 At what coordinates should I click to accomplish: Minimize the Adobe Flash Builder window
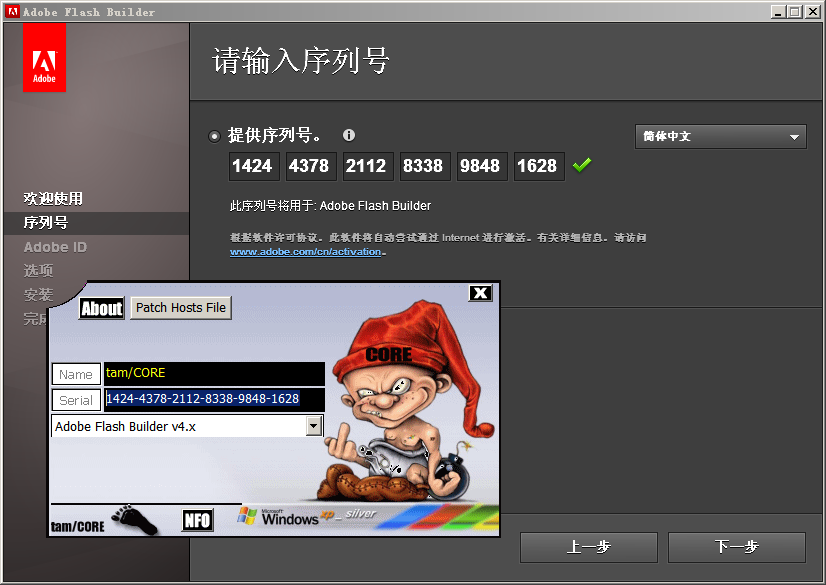click(x=778, y=12)
